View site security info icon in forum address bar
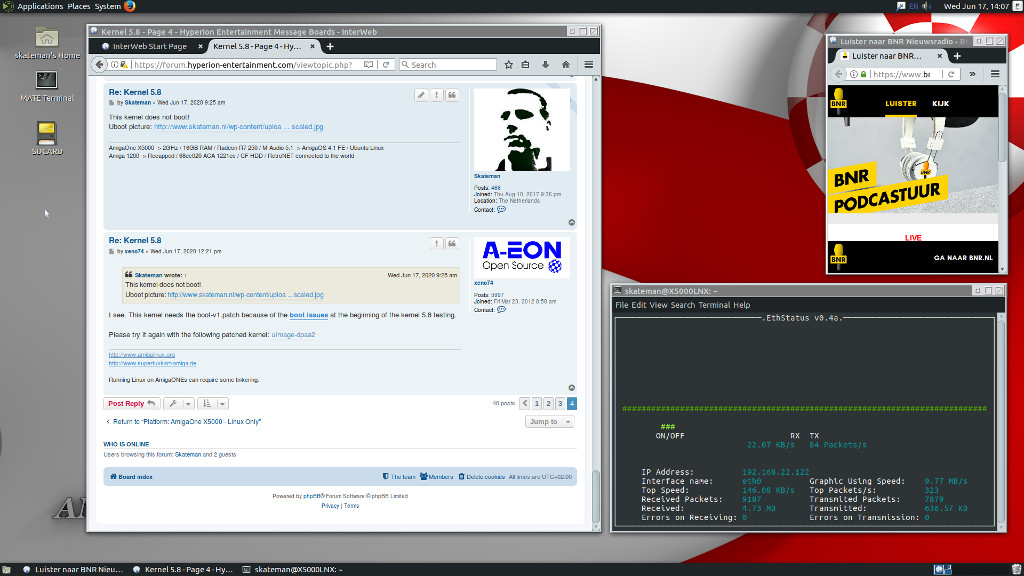 pos(114,65)
